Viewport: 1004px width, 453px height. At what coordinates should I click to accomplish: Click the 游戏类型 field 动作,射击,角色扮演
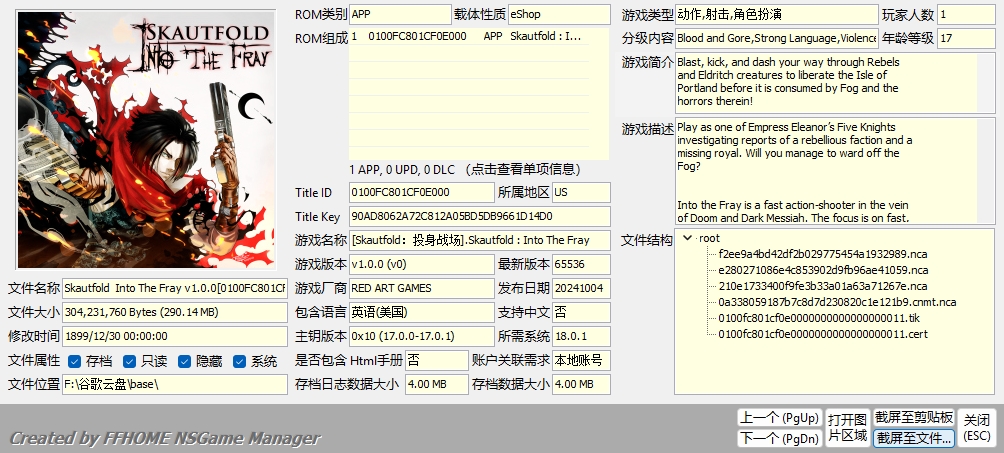tap(777, 14)
